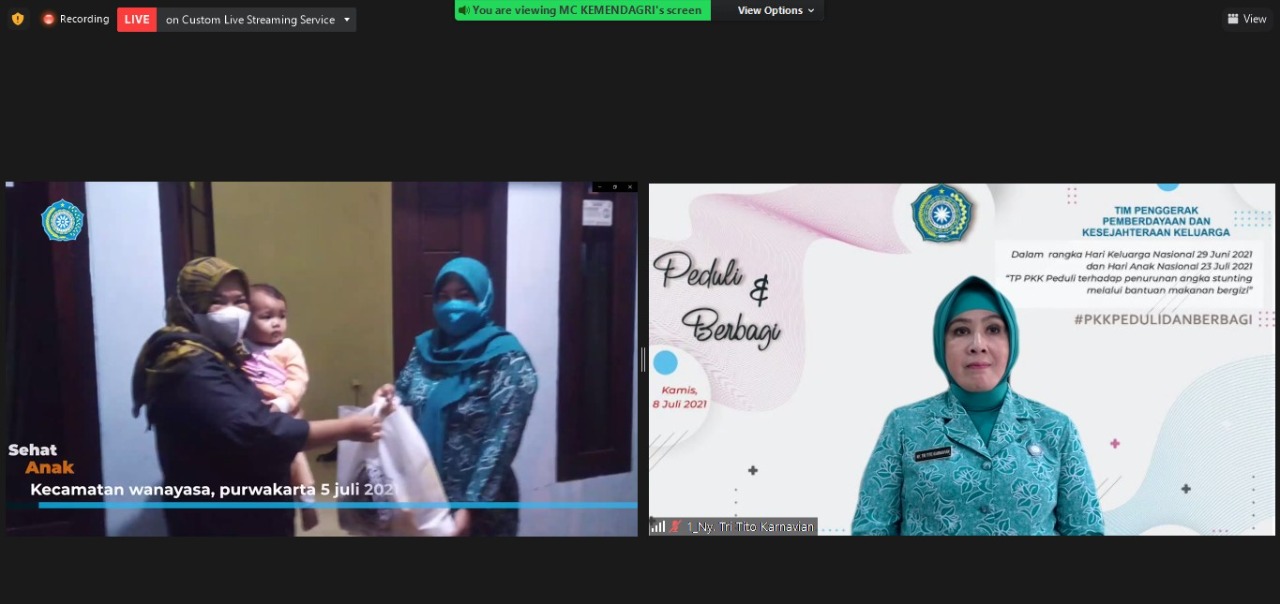Click the on Custom Live Streaming Service label
Screen dimensions: 1280x604
250,19
